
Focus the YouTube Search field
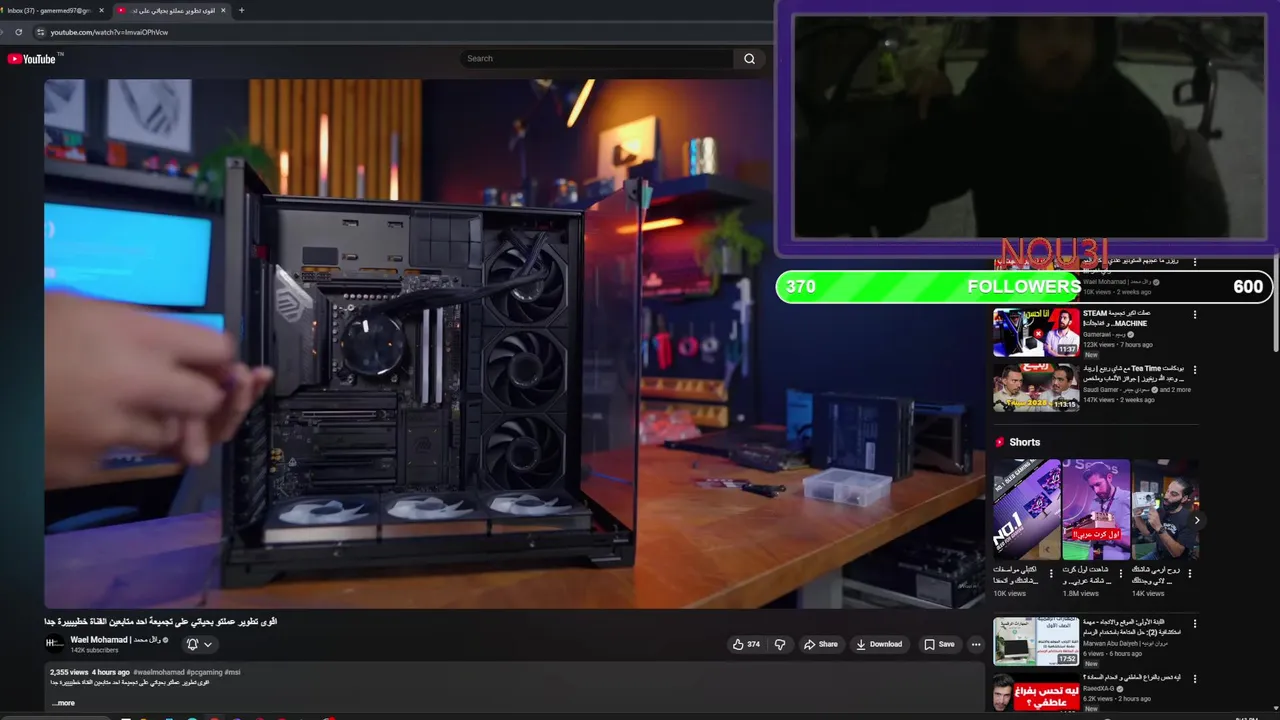pyautogui.click(x=597, y=59)
